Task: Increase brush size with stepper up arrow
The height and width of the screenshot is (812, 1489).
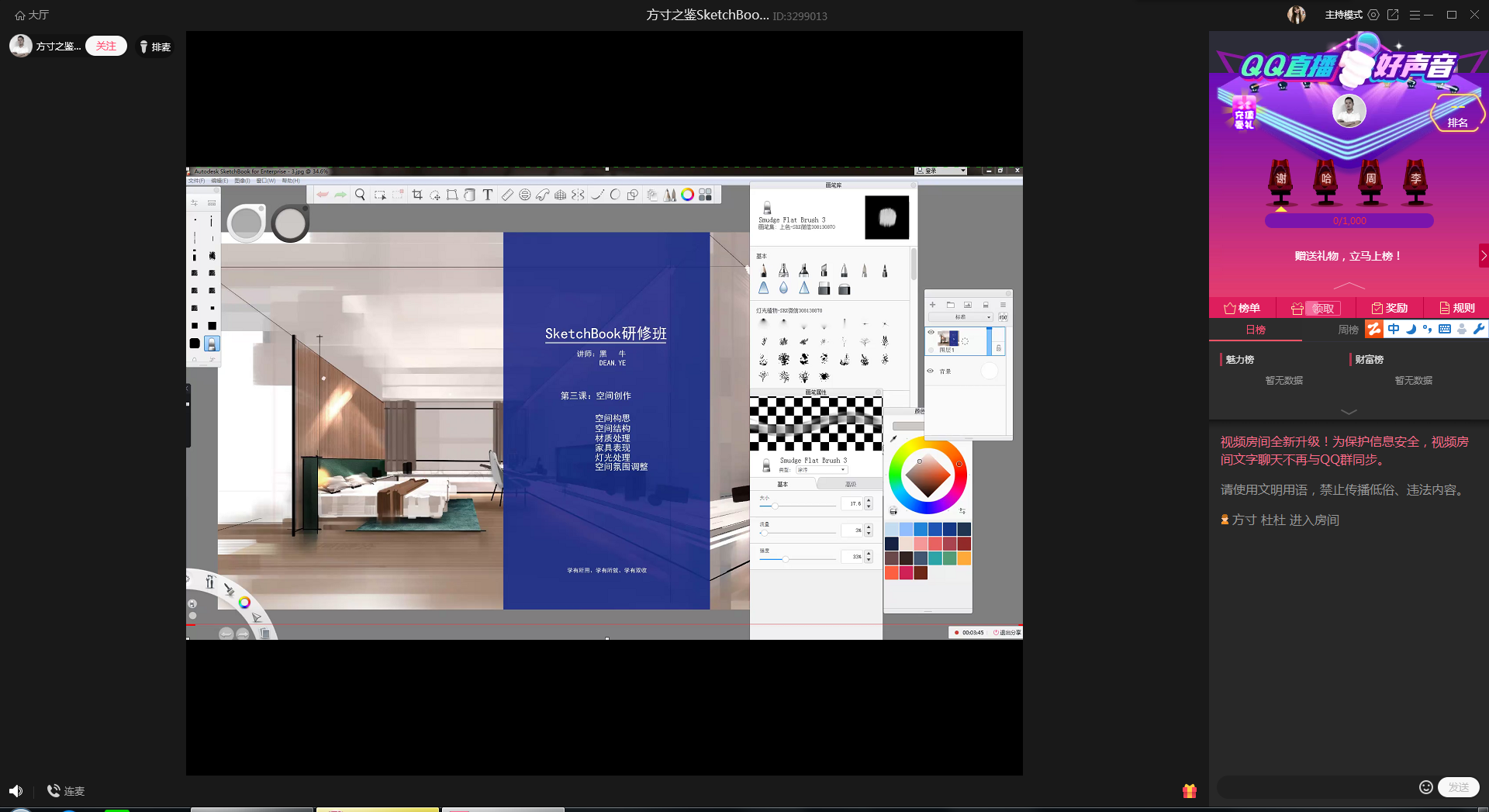Action: click(x=869, y=500)
